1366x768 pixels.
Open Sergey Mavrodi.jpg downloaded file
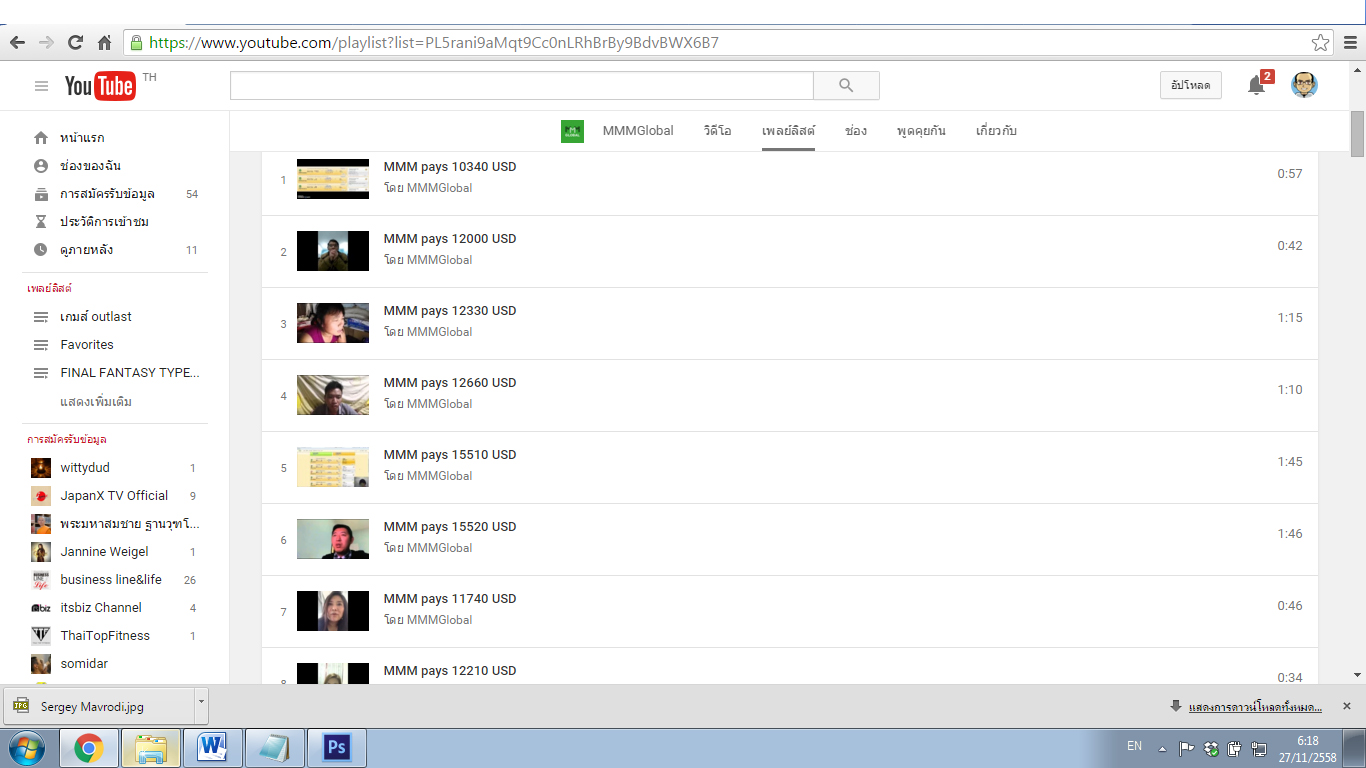click(x=98, y=706)
